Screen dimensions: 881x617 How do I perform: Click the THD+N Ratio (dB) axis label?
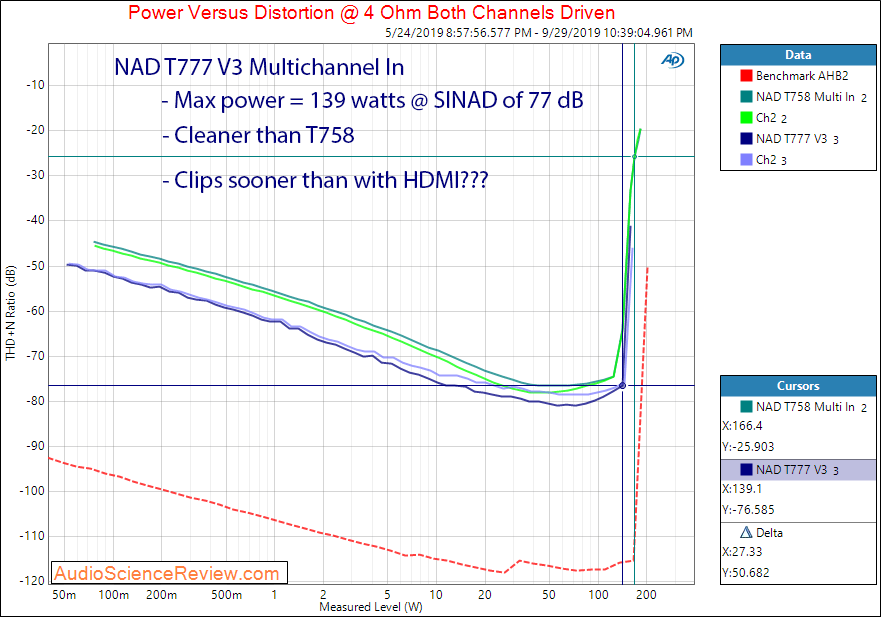11,313
